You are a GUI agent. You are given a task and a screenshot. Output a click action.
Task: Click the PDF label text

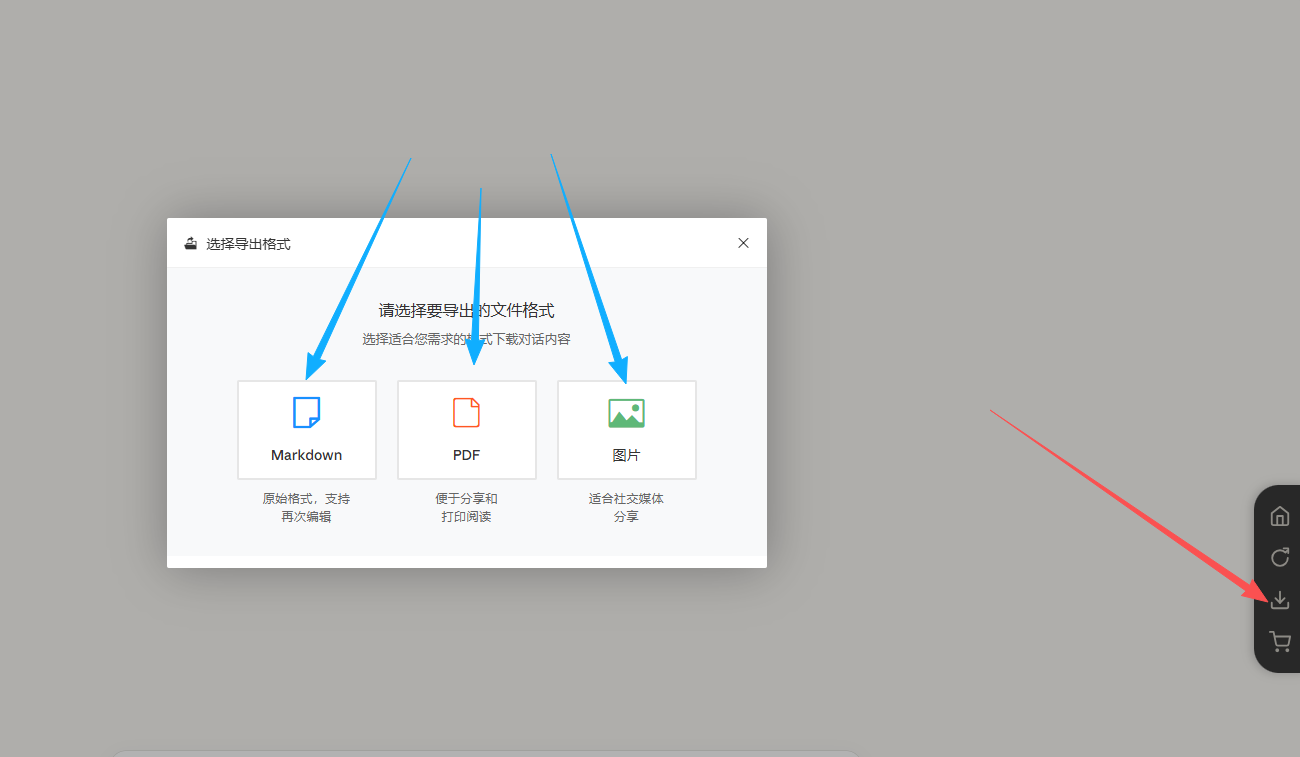coord(466,455)
